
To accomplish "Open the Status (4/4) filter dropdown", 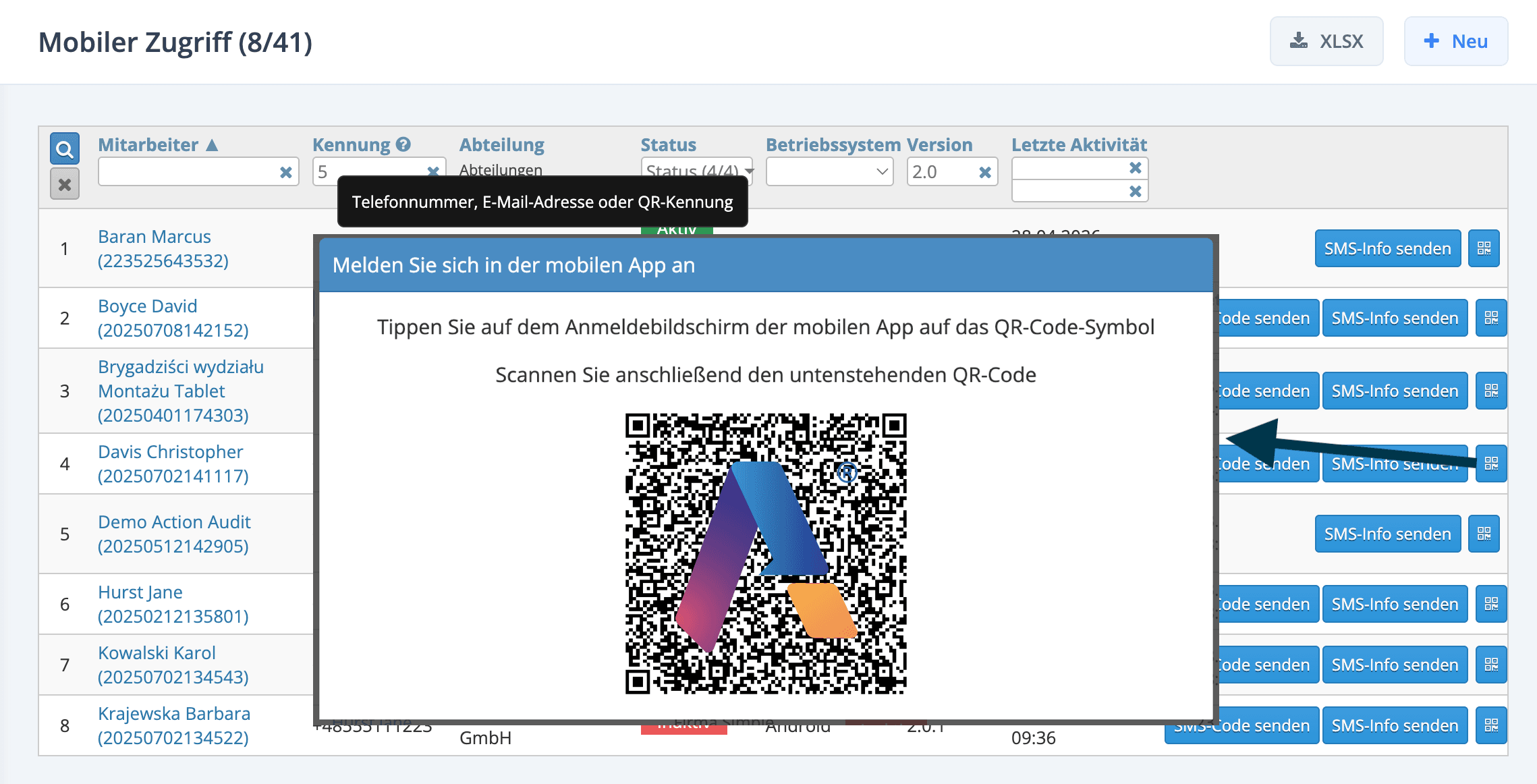I will [697, 168].
